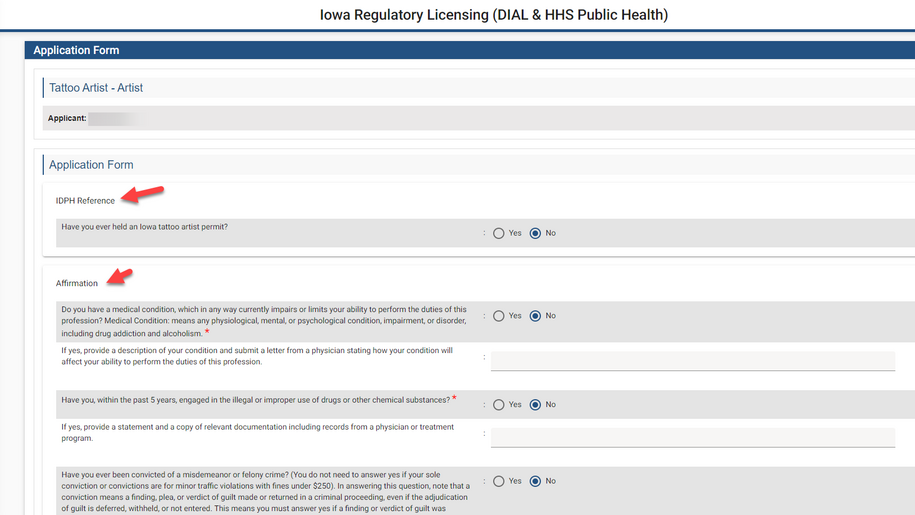Click the IDPH Reference section label
915x515 pixels.
click(85, 201)
